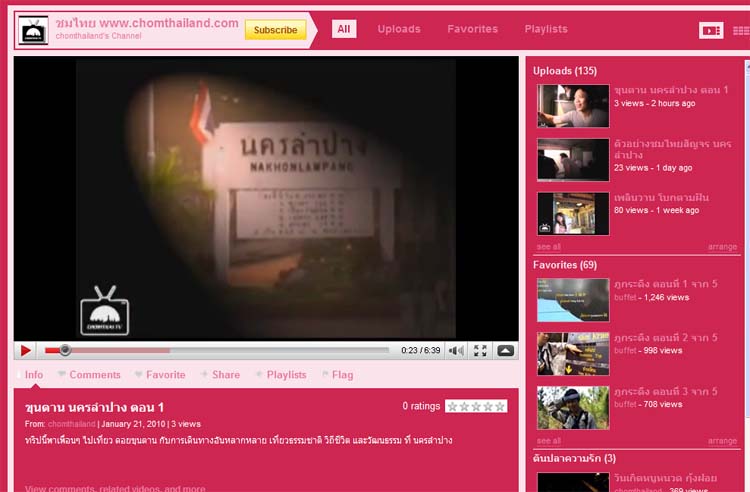Open thumbnail of favorite with 1,246 views
The image size is (750, 492).
click(573, 300)
